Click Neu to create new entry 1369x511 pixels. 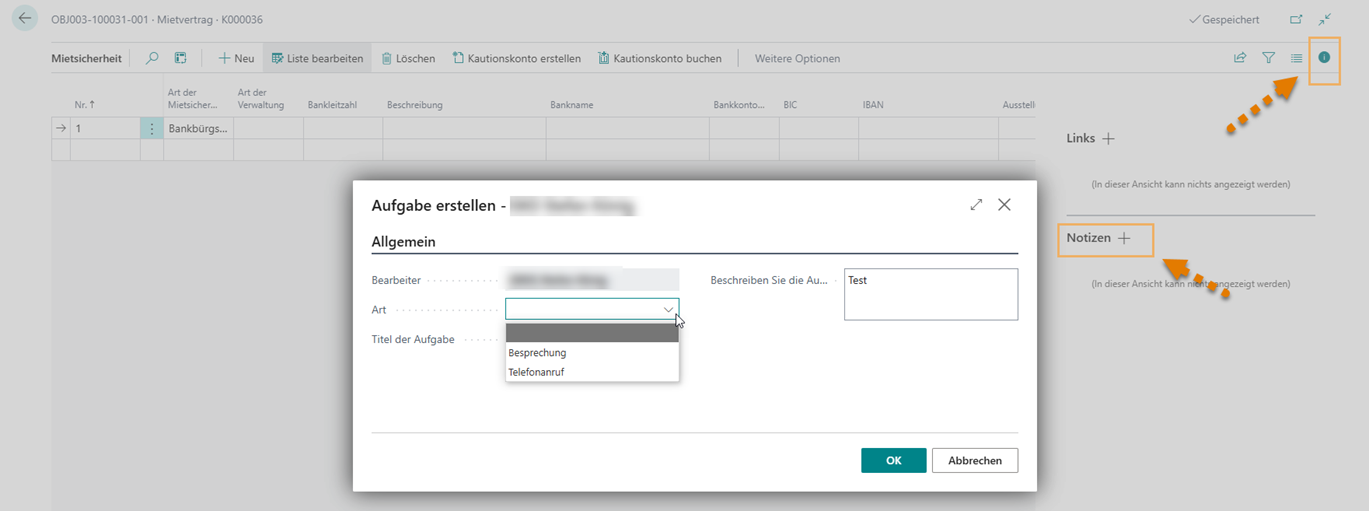coord(236,58)
